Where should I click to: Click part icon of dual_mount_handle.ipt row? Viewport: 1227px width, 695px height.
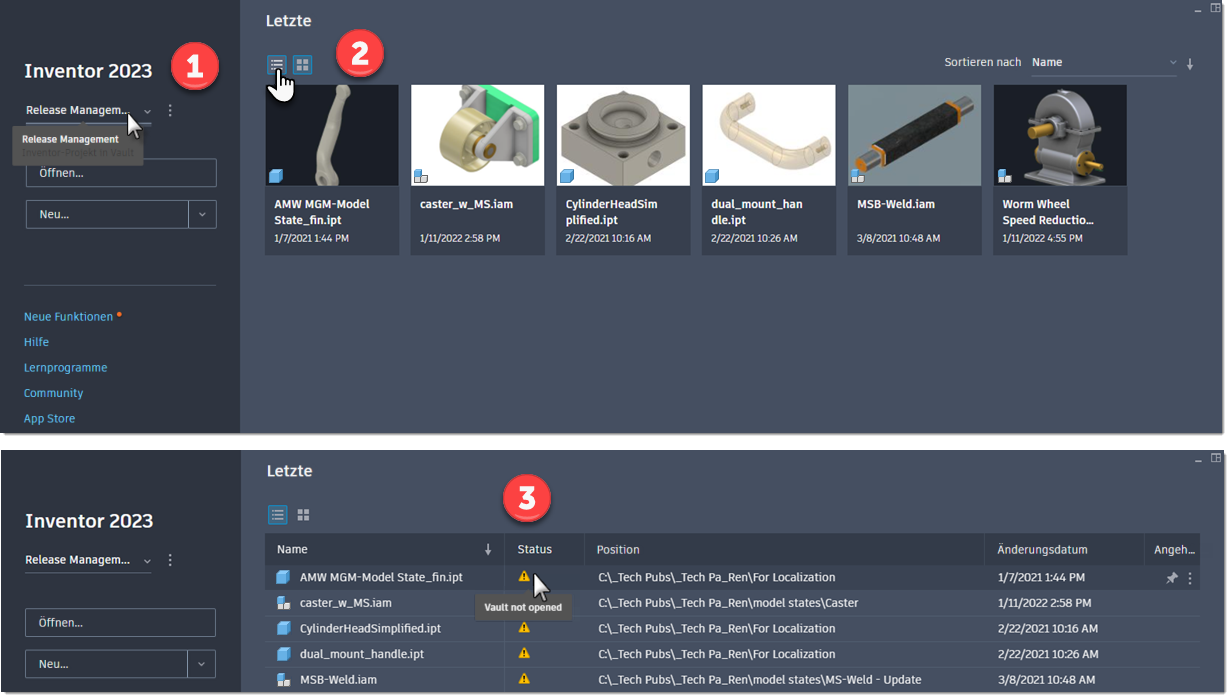pos(283,654)
